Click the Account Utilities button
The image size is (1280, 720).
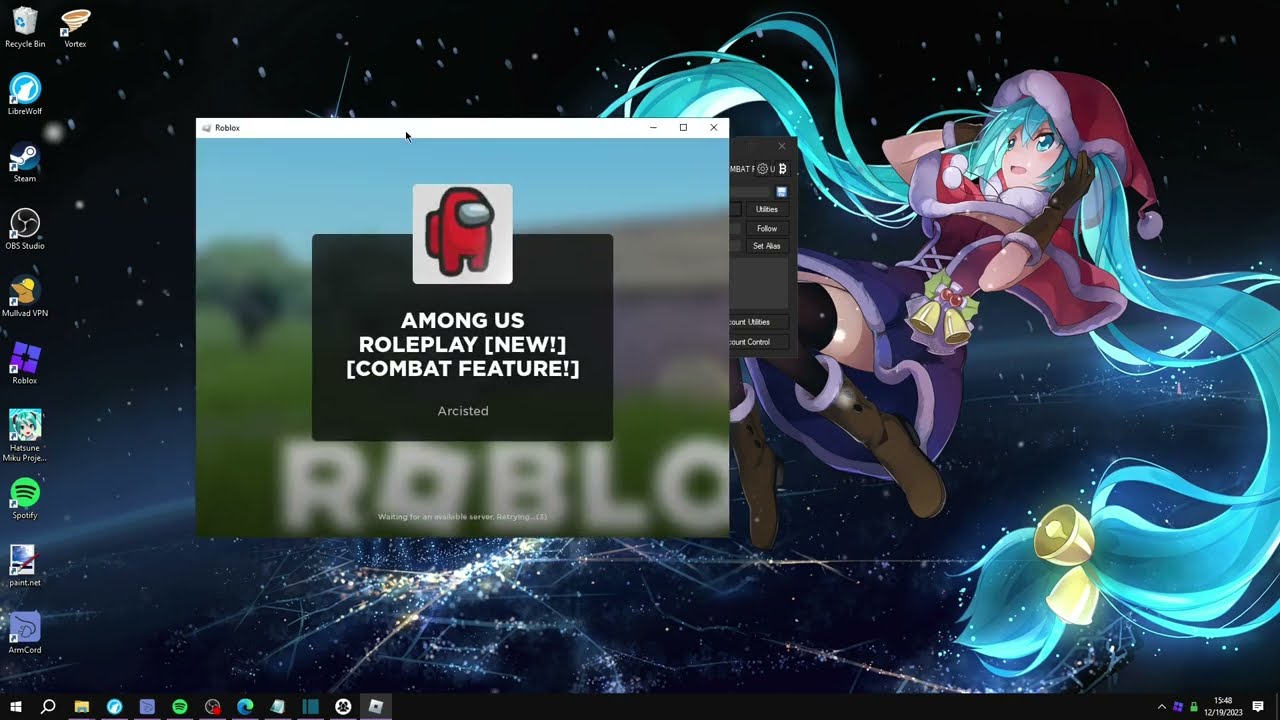[x=760, y=322]
